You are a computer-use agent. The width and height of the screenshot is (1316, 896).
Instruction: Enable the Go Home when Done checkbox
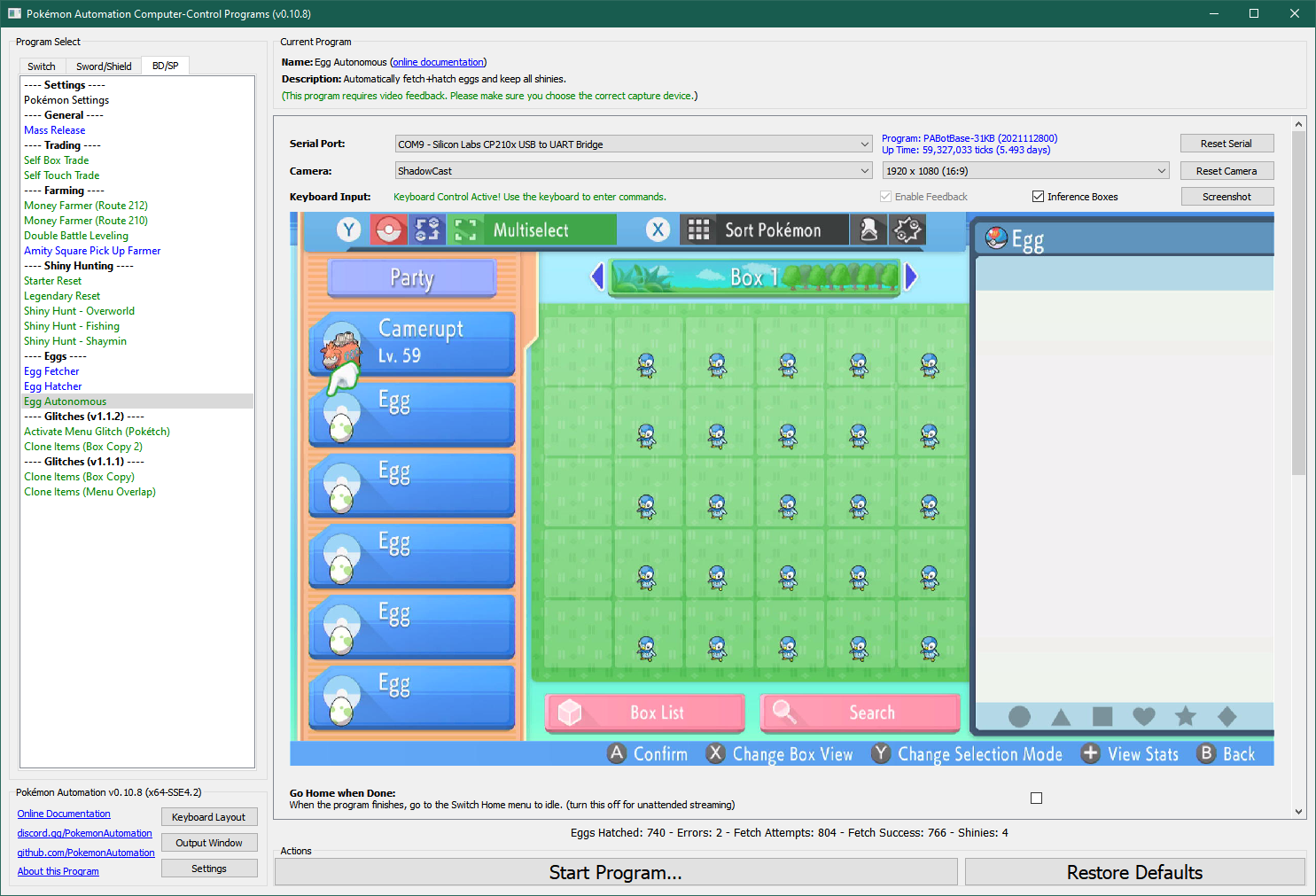pos(1036,798)
